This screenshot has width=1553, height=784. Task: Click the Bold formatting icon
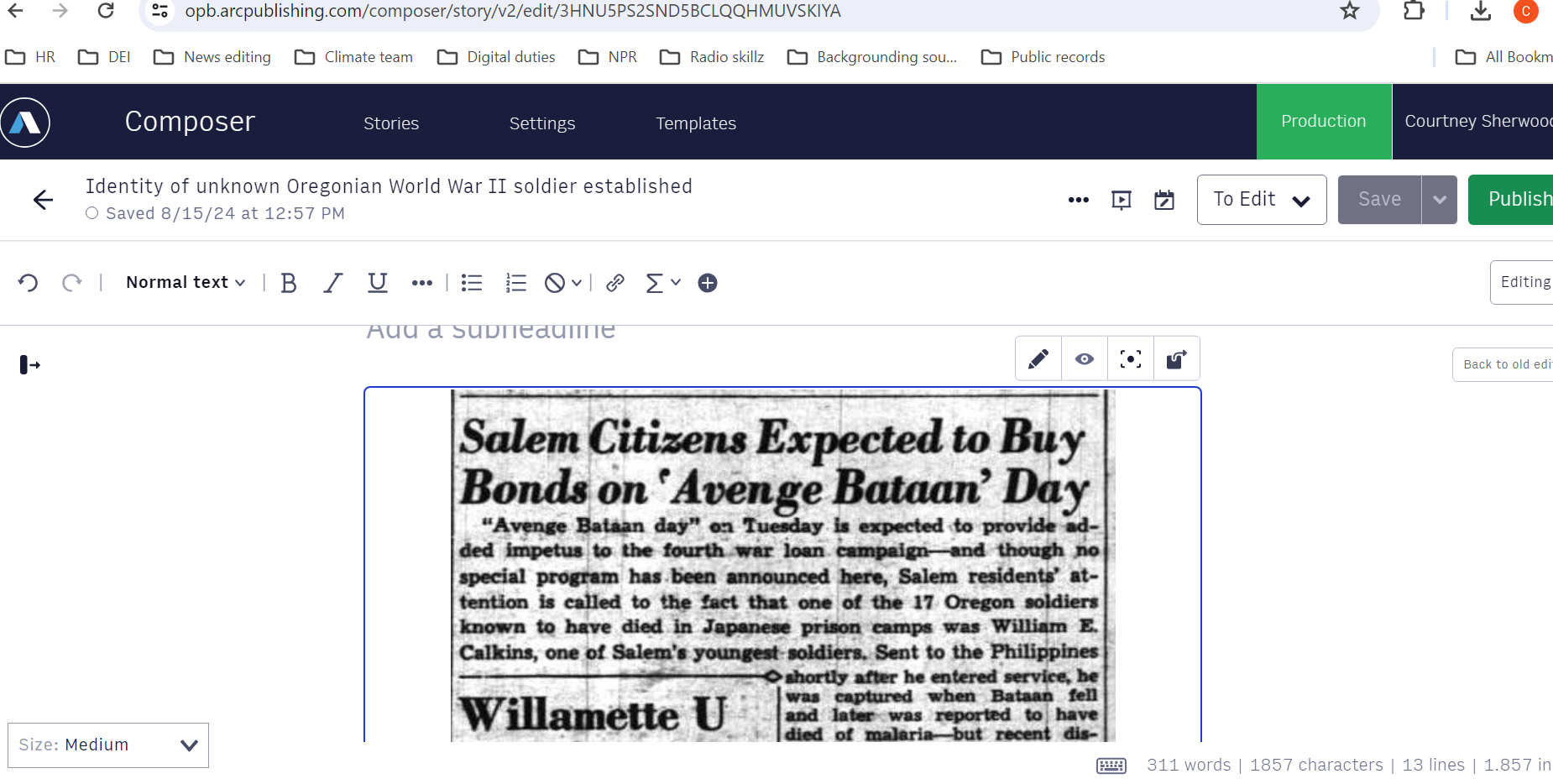click(289, 284)
